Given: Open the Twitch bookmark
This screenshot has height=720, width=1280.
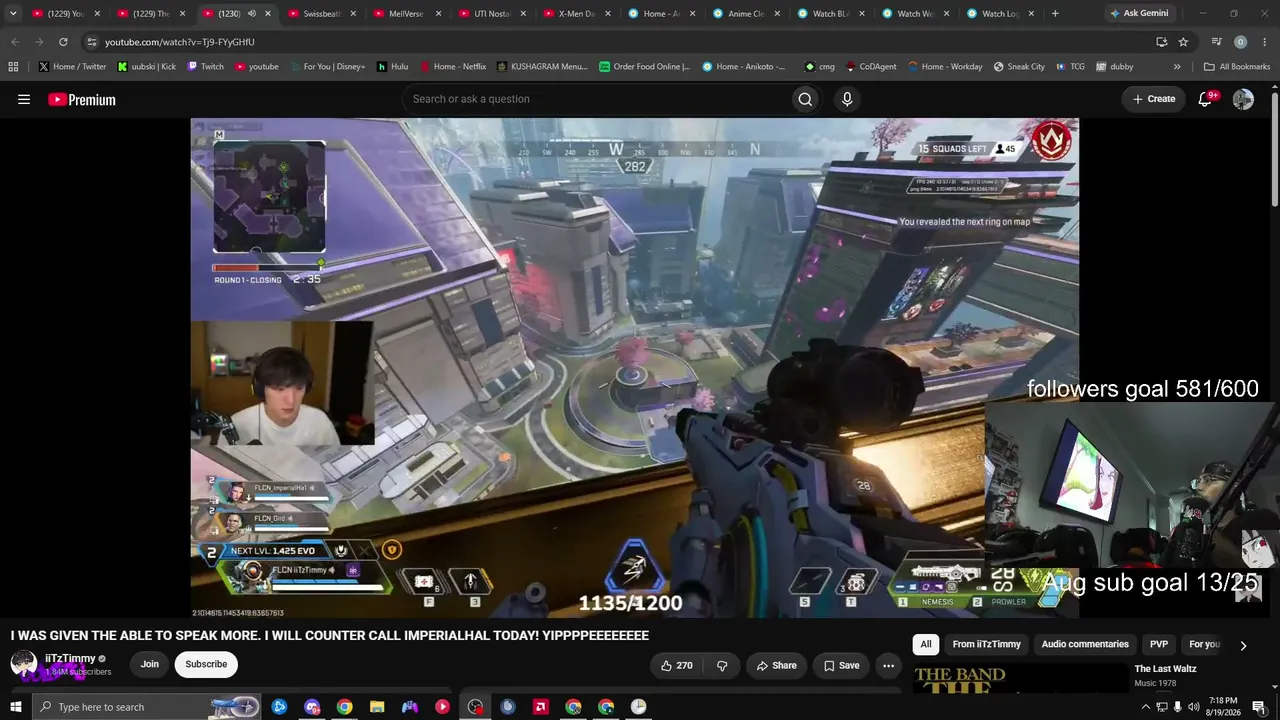Looking at the screenshot, I should (205, 67).
